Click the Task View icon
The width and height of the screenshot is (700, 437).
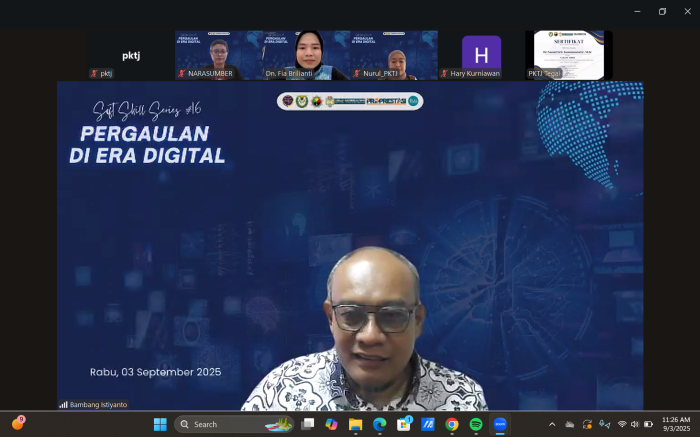tap(307, 424)
